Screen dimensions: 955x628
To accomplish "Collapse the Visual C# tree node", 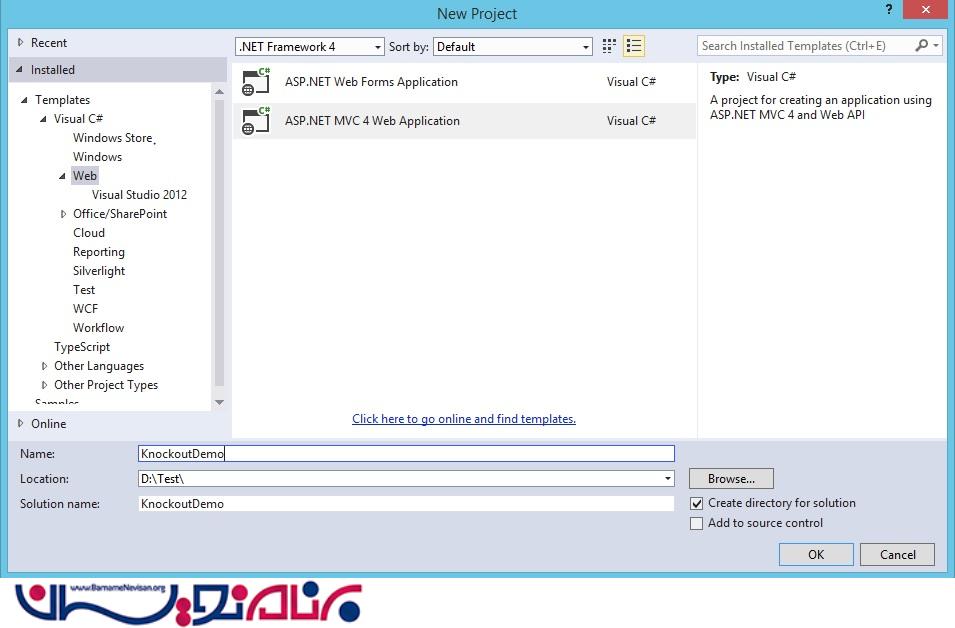I will pos(43,119).
